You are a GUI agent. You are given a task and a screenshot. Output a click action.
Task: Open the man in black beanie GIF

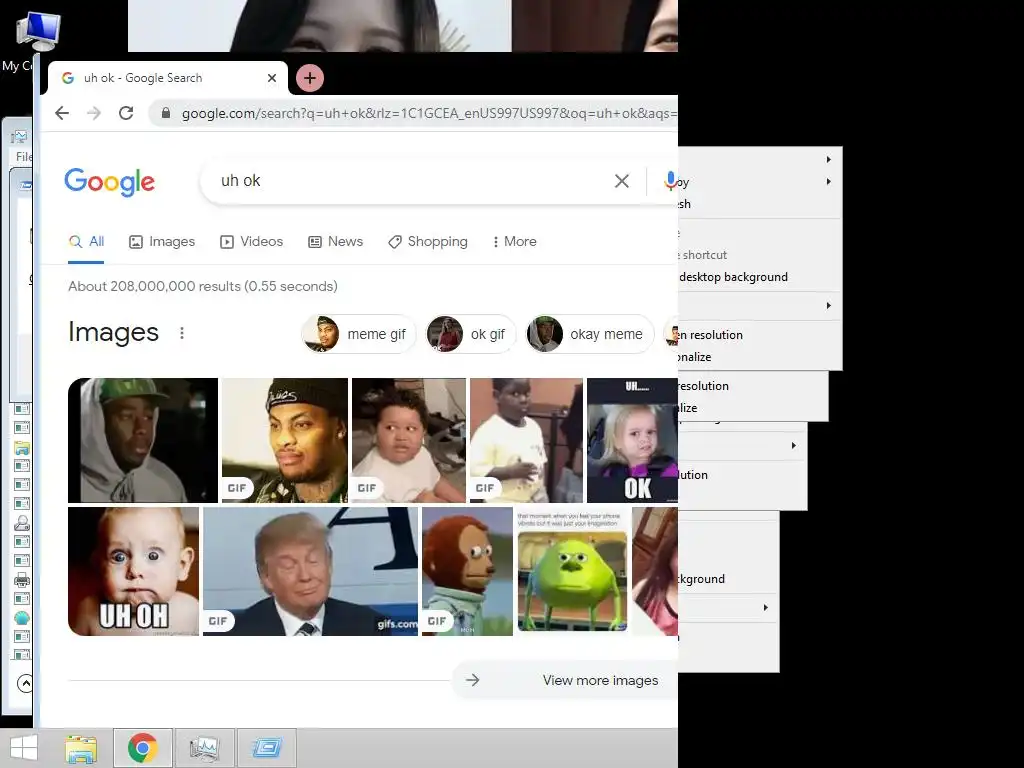285,440
